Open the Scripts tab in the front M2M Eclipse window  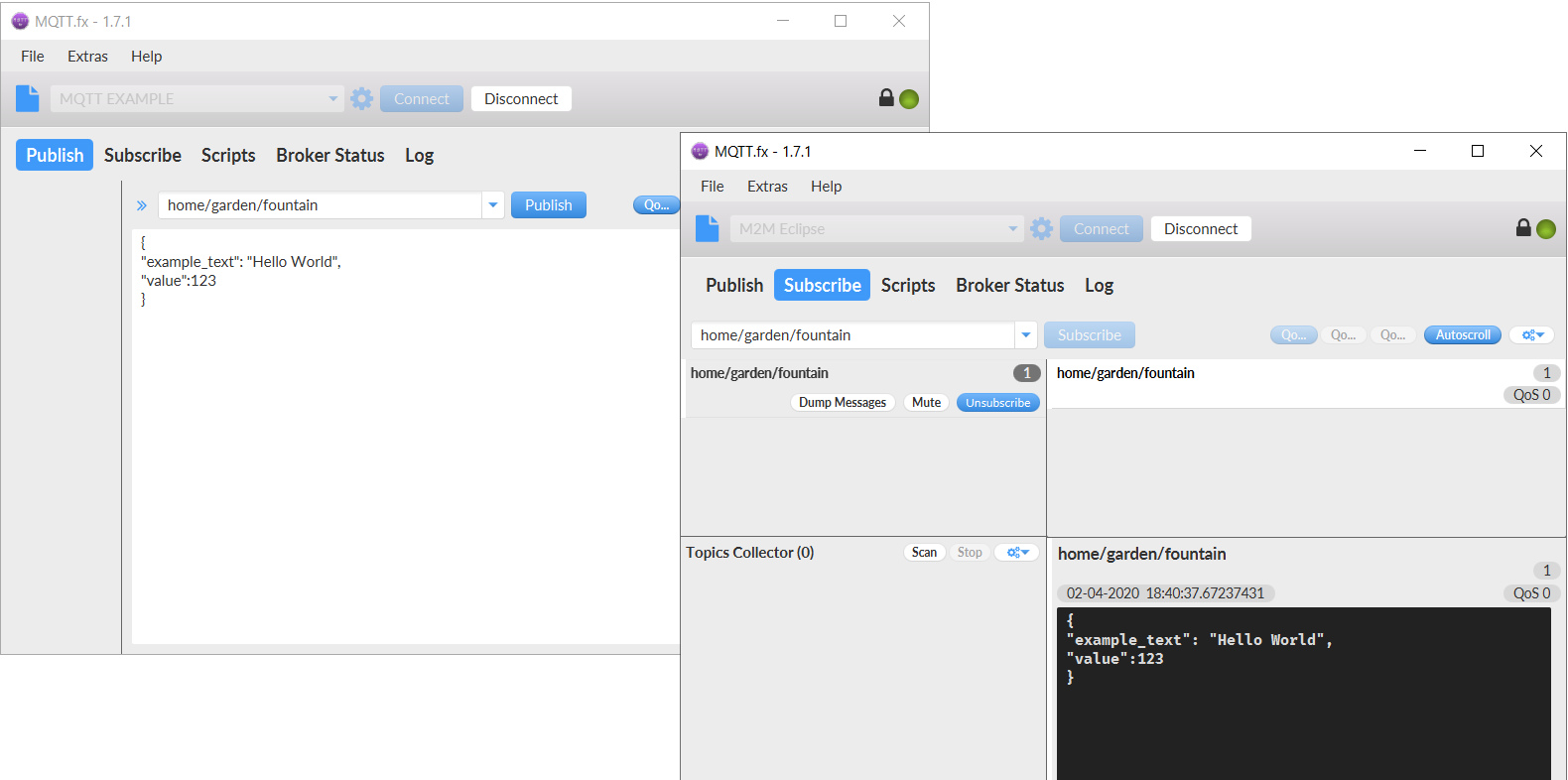(x=908, y=285)
